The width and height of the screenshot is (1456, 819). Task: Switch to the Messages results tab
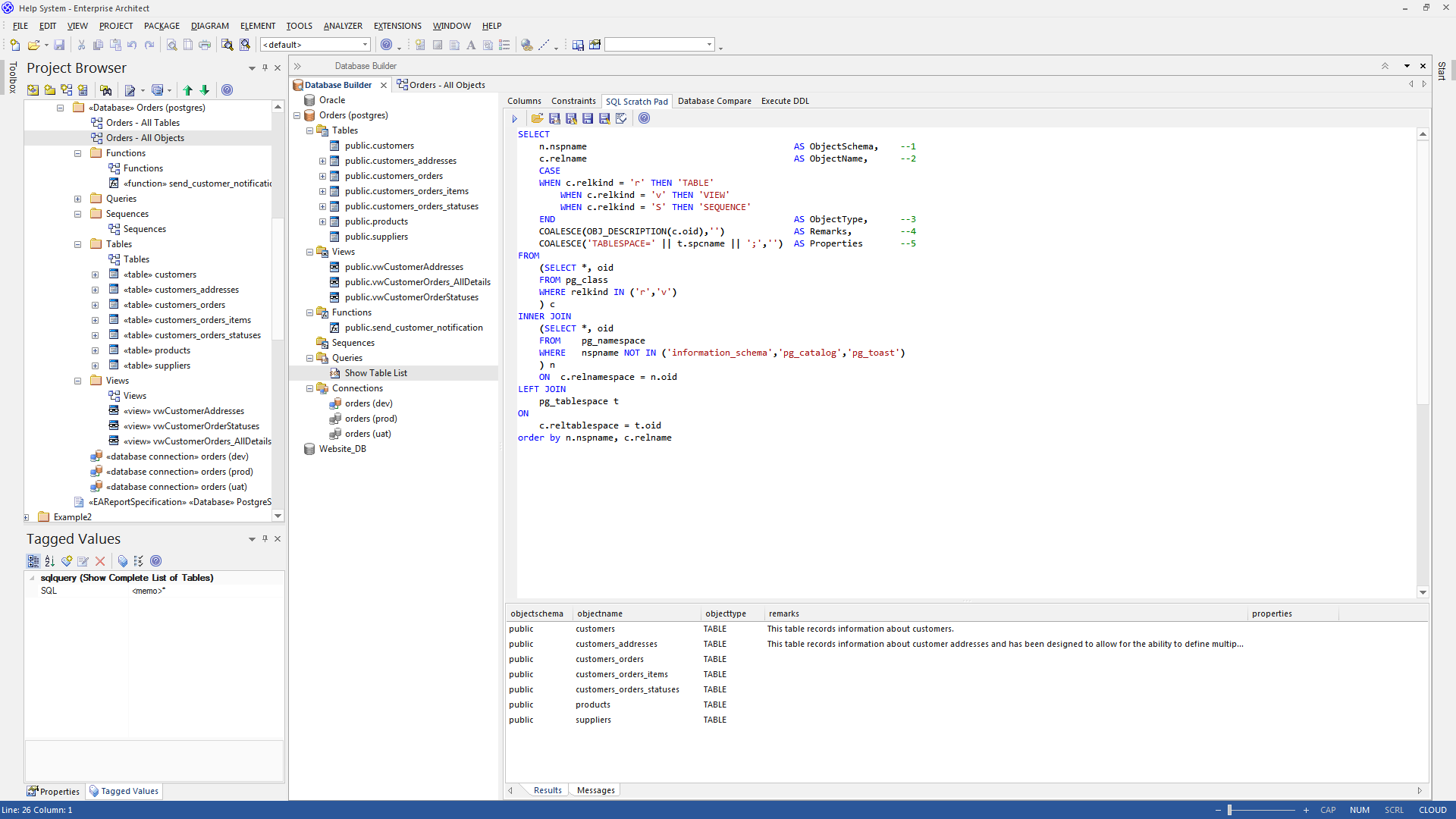(595, 790)
